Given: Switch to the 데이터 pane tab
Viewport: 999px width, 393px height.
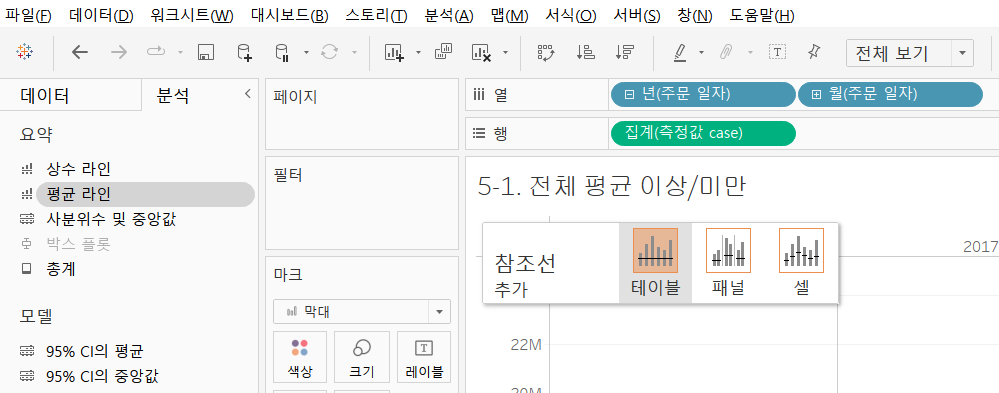Looking at the screenshot, I should [x=45, y=96].
